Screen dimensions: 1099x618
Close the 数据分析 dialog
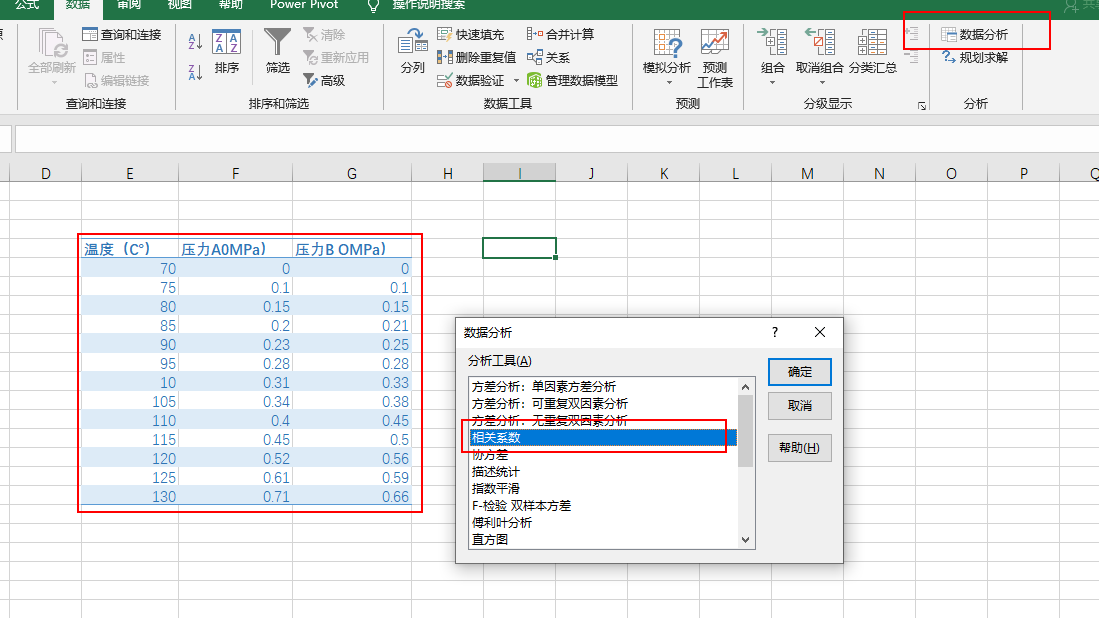[820, 332]
